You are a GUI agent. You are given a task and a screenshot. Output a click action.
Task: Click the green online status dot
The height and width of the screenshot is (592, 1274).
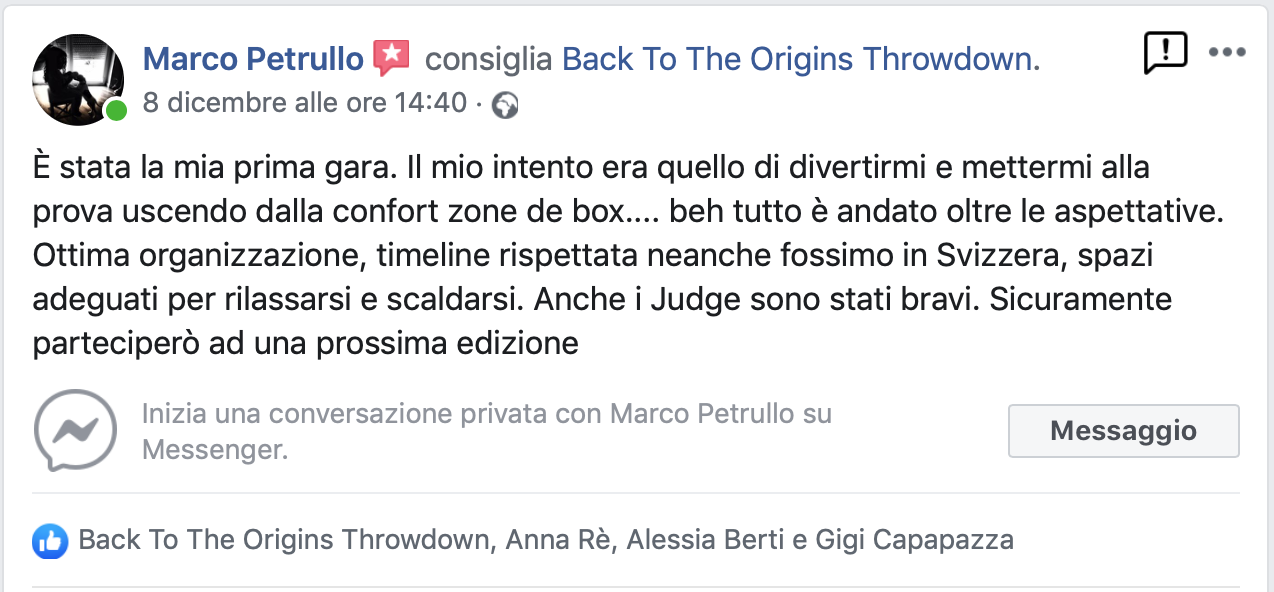tap(116, 111)
